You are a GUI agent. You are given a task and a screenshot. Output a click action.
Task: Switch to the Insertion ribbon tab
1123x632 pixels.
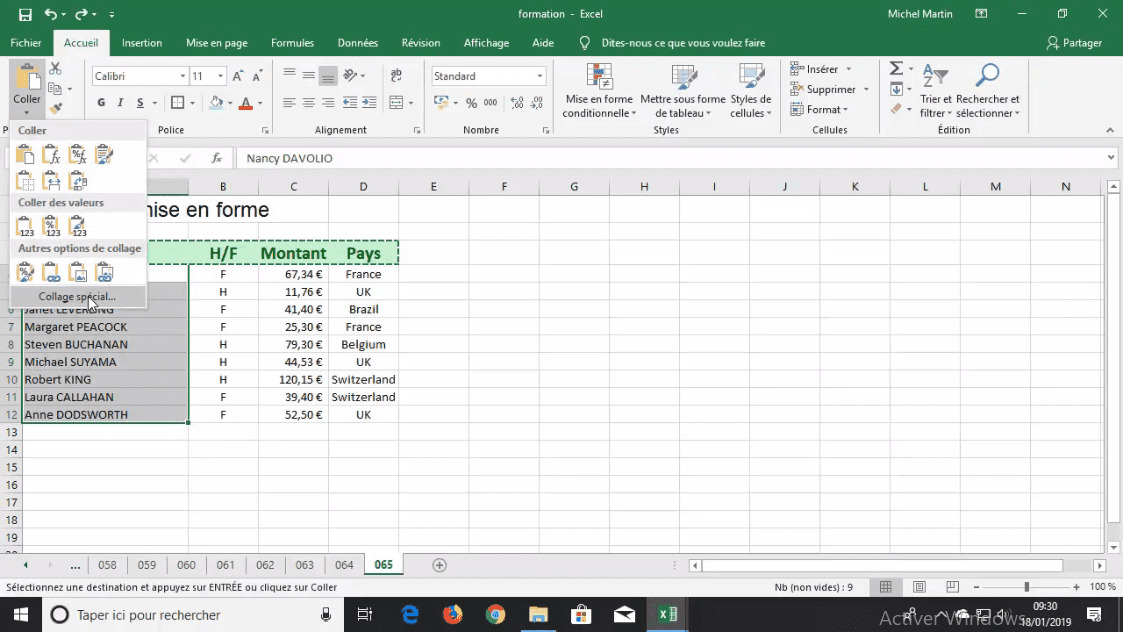(x=142, y=43)
